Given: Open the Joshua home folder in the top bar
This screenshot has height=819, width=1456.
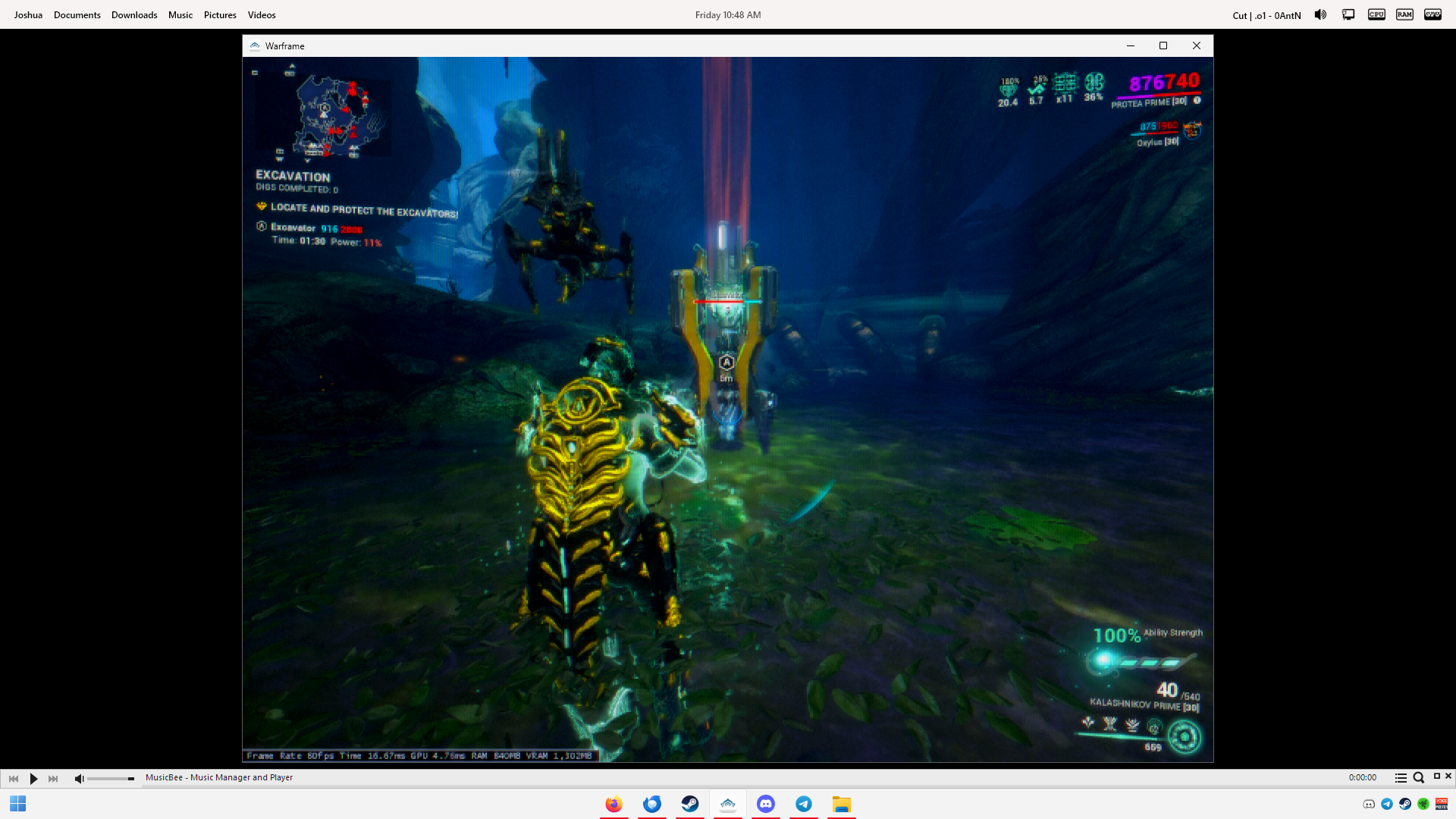Looking at the screenshot, I should [x=28, y=15].
